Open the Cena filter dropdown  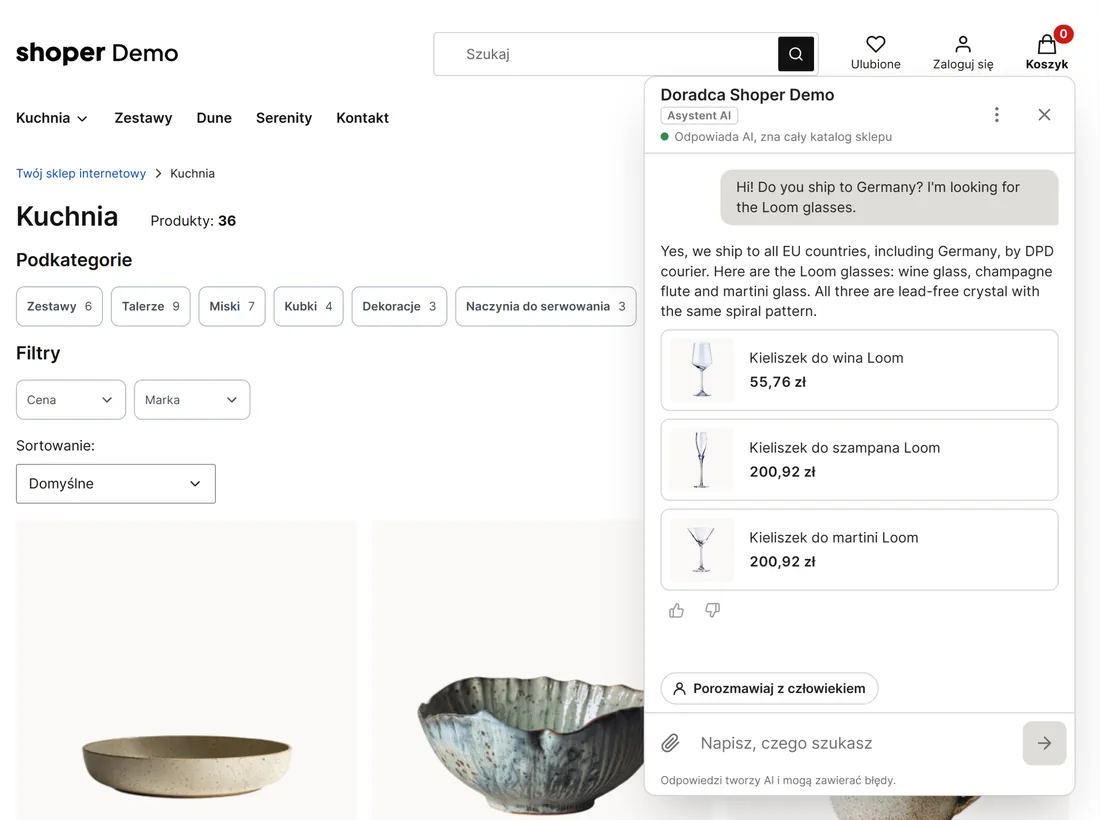[x=71, y=400]
